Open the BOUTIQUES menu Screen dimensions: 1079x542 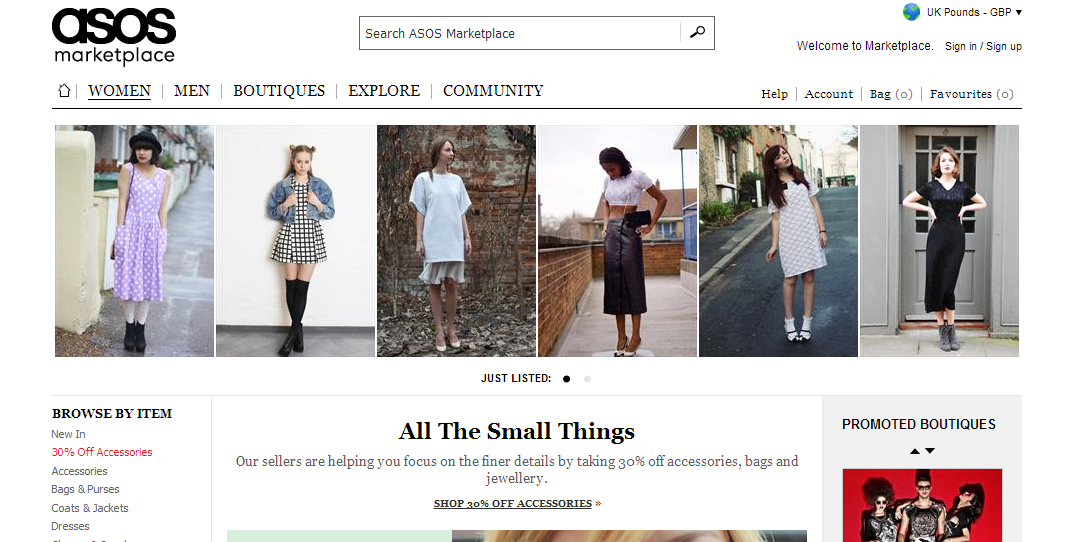pyautogui.click(x=279, y=91)
